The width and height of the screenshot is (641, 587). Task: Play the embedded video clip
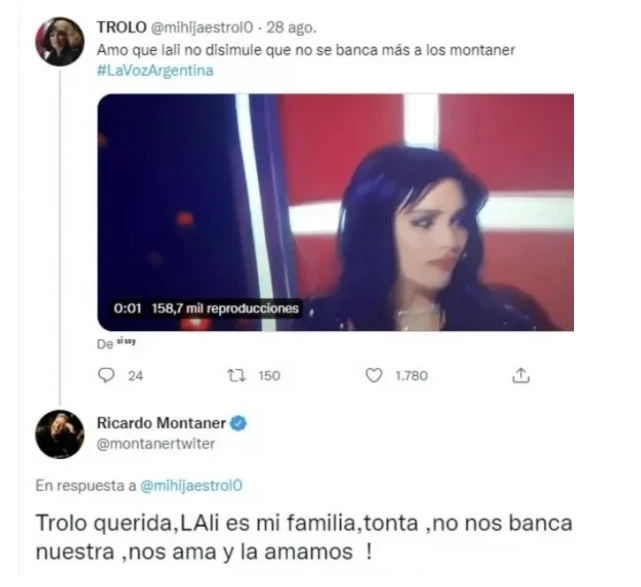[335, 212]
